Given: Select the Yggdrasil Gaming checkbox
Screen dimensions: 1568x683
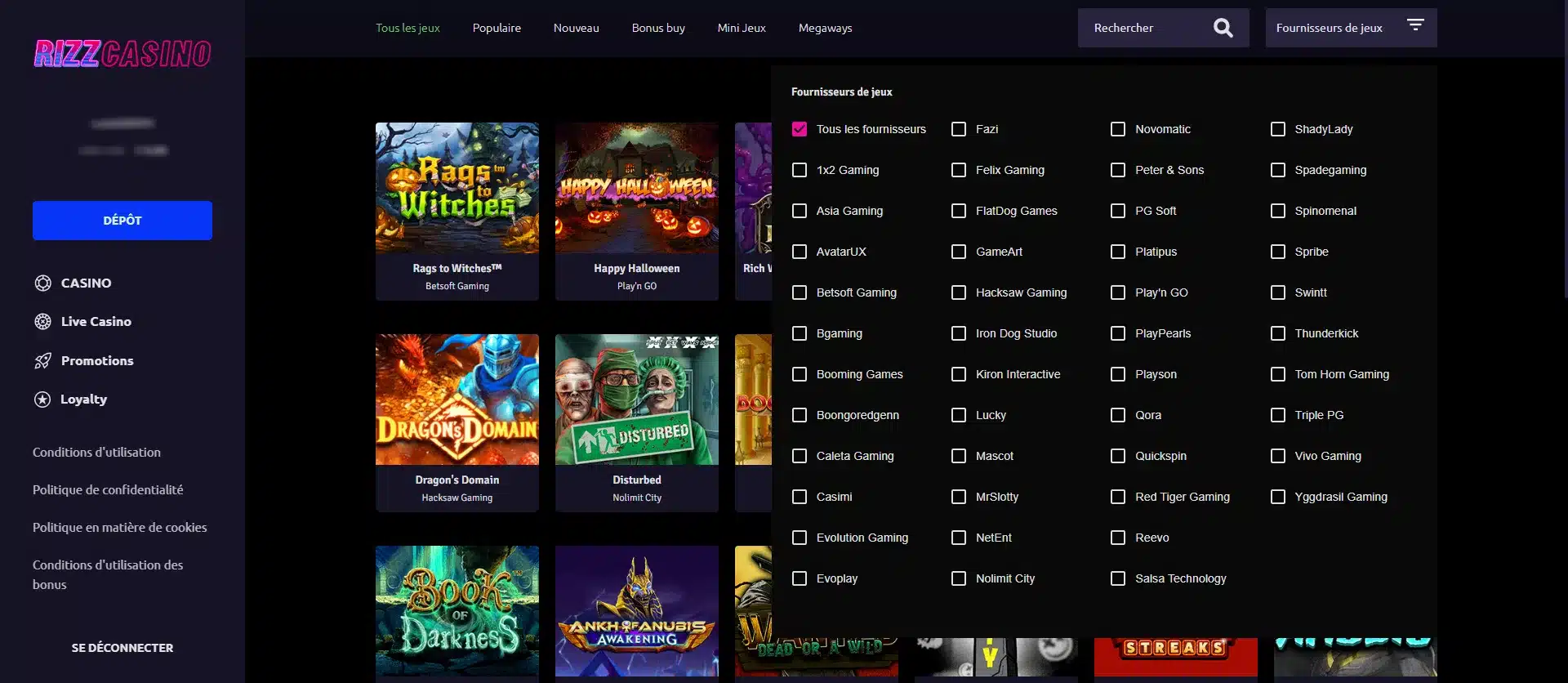Looking at the screenshot, I should tap(1278, 497).
